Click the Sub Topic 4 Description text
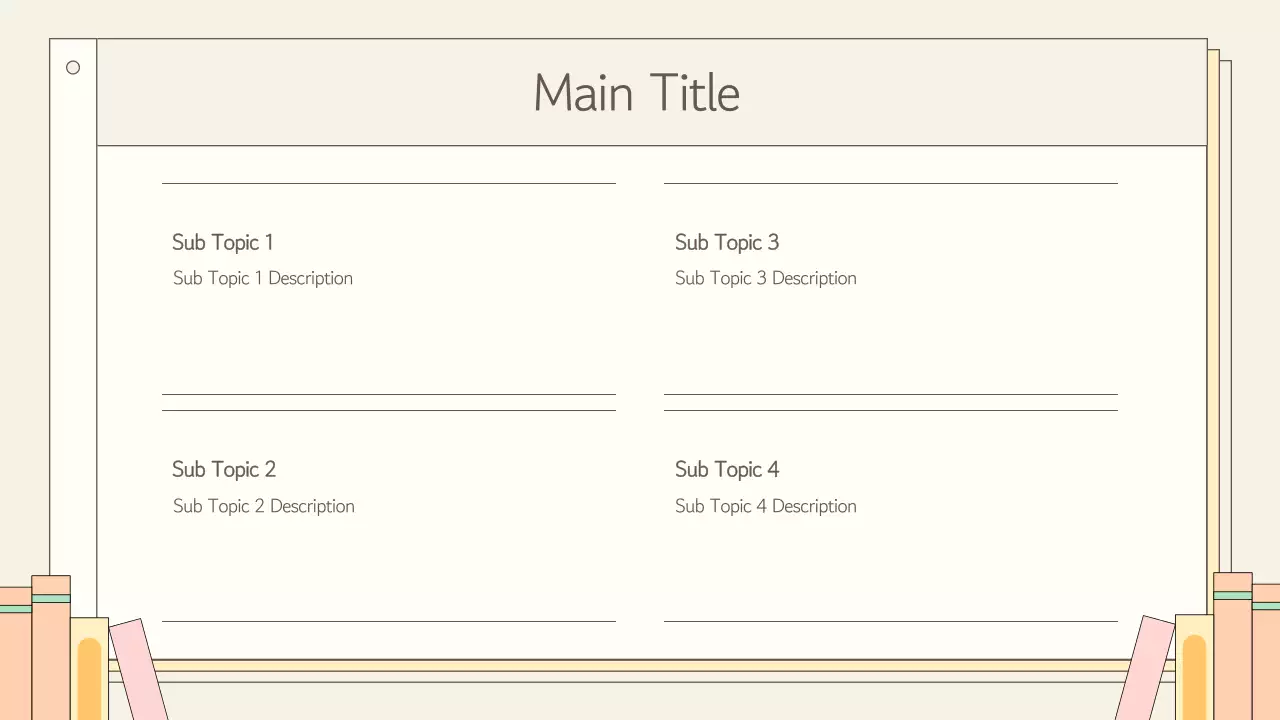Image resolution: width=1280 pixels, height=720 pixels. point(765,506)
